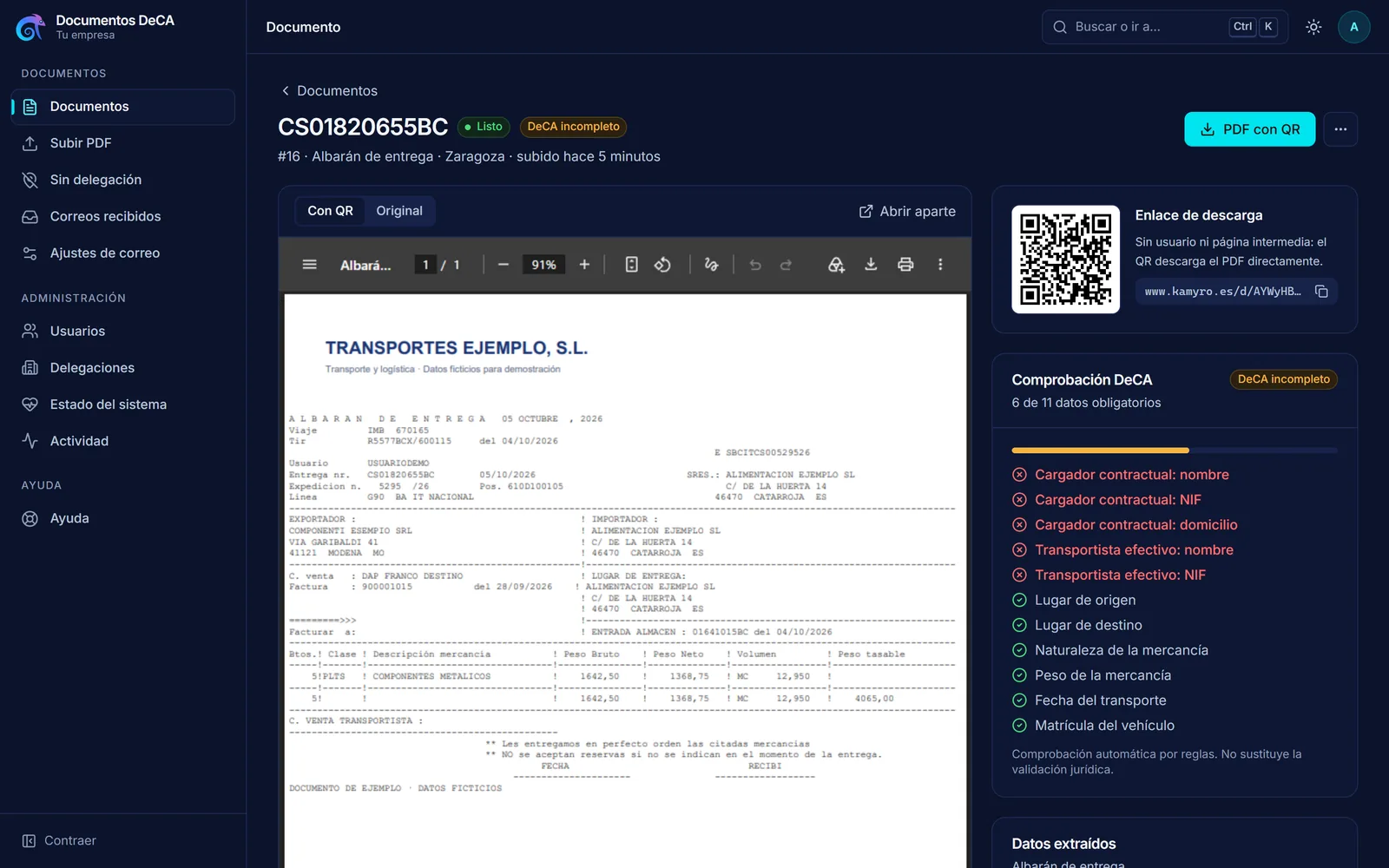The height and width of the screenshot is (868, 1389).
Task: Go back via Documentos breadcrumb
Action: point(329,91)
